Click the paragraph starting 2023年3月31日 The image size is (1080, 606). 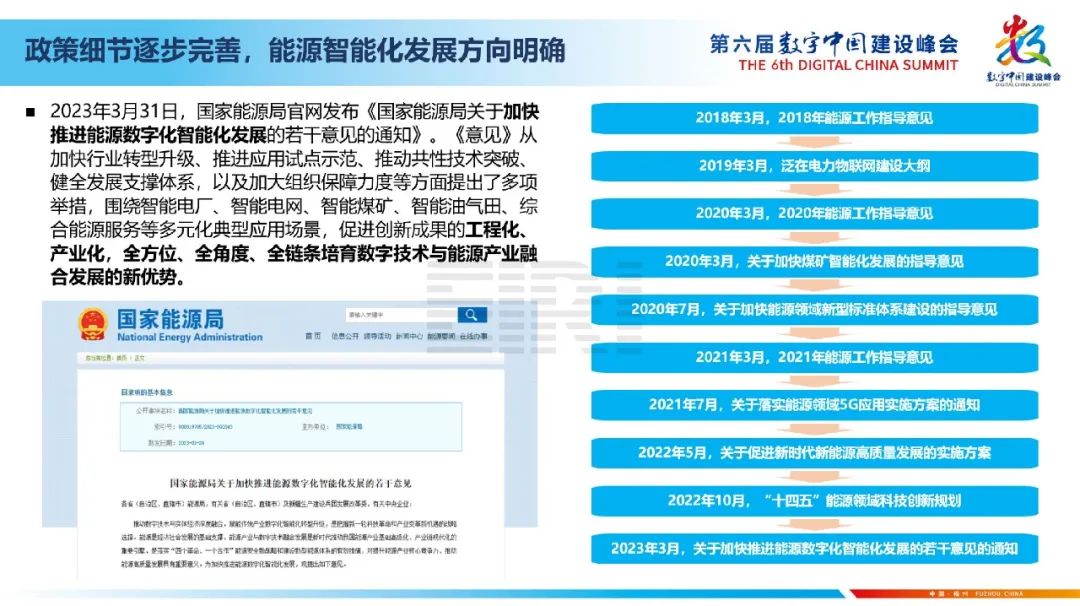click(x=294, y=194)
